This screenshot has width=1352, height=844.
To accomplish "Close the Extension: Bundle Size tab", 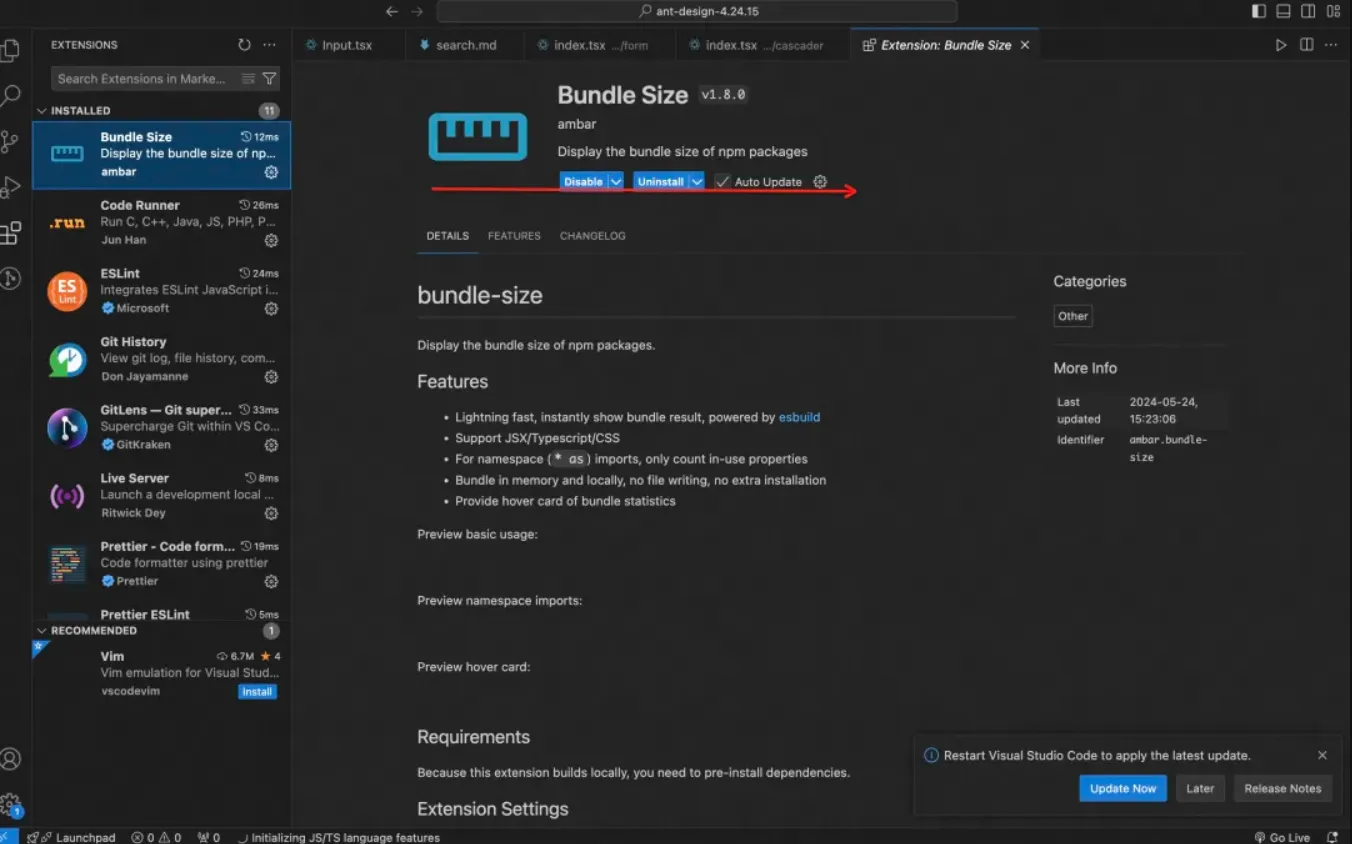I will [x=1025, y=45].
